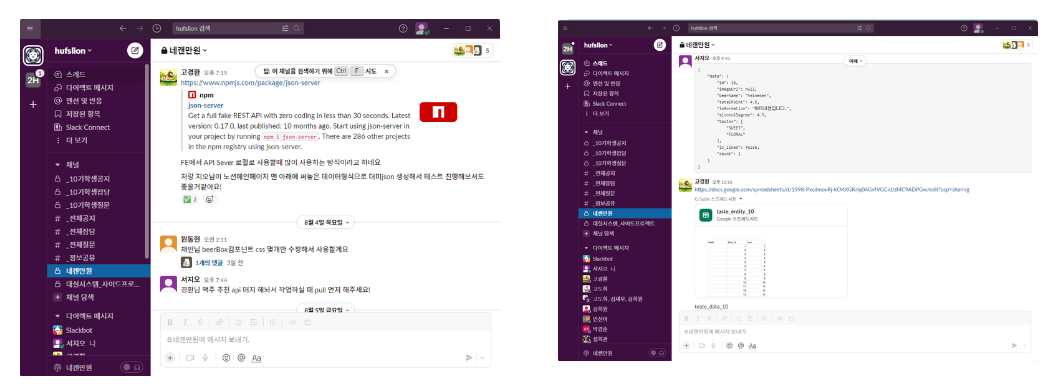Open 스레드 in left window sidebar
1064x390 pixels.
pos(75,74)
